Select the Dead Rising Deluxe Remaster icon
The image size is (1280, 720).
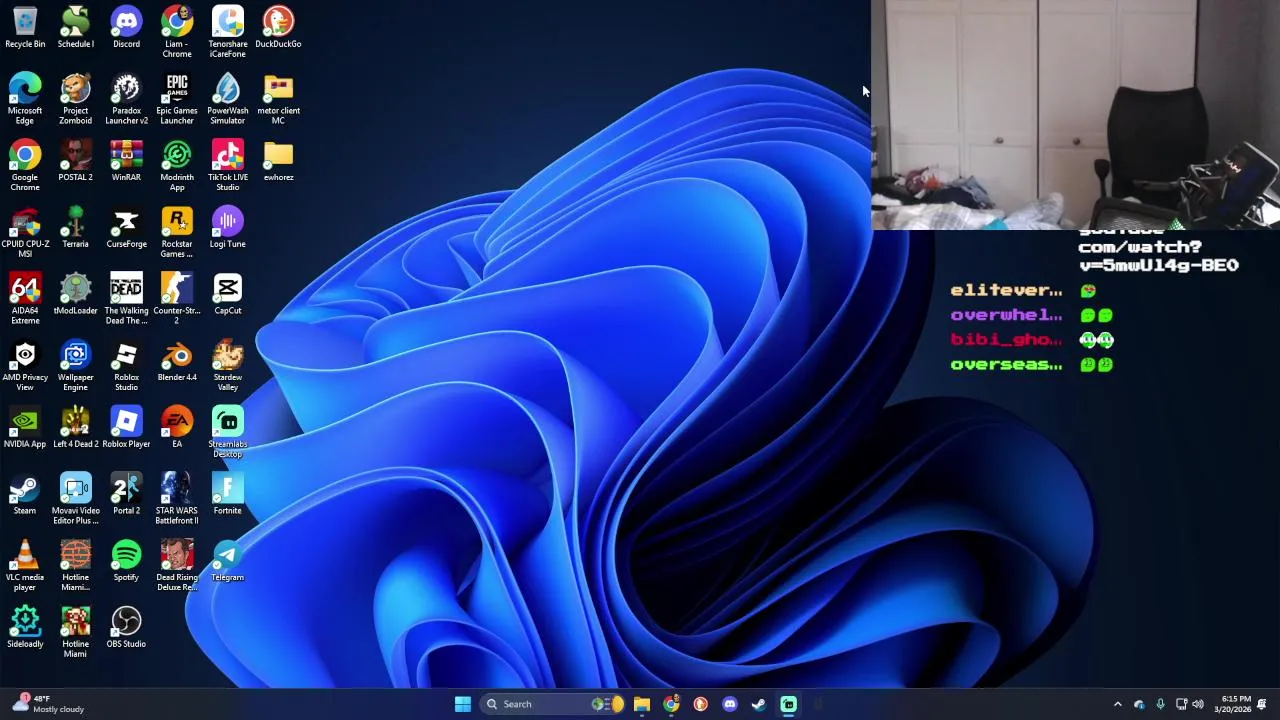177,566
